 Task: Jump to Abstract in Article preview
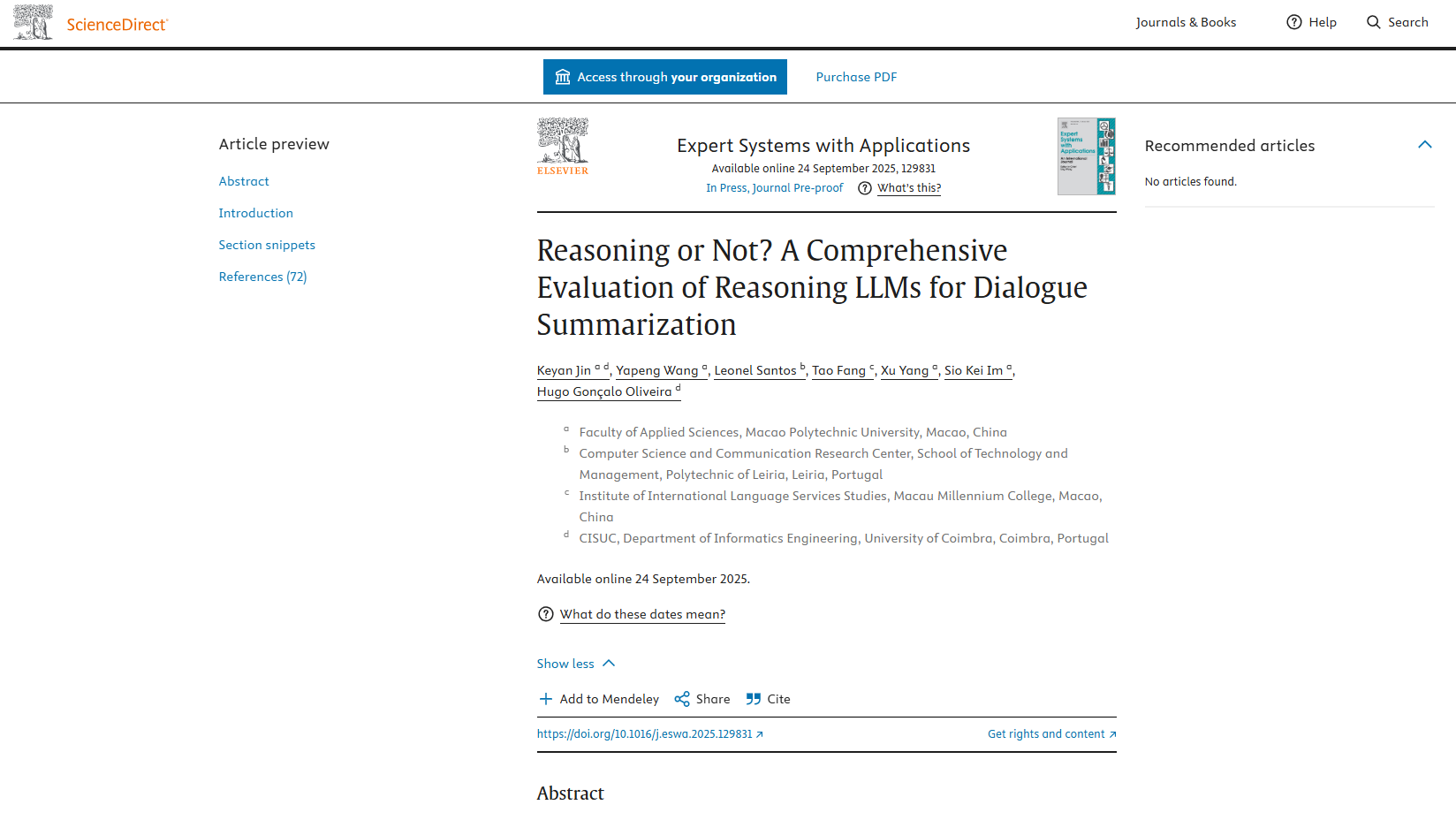click(244, 181)
